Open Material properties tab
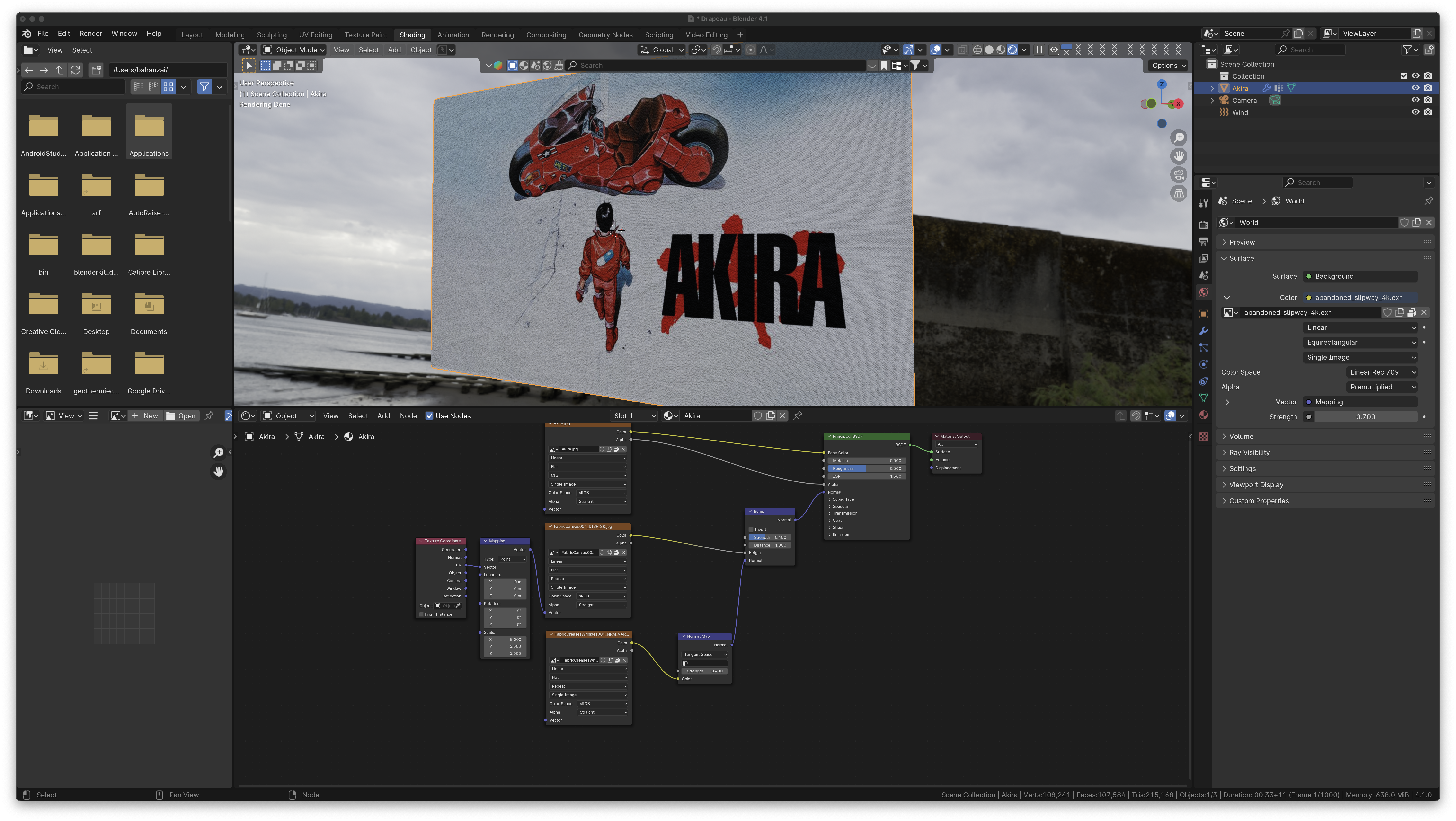Viewport: 1456px width, 821px height. (1203, 415)
